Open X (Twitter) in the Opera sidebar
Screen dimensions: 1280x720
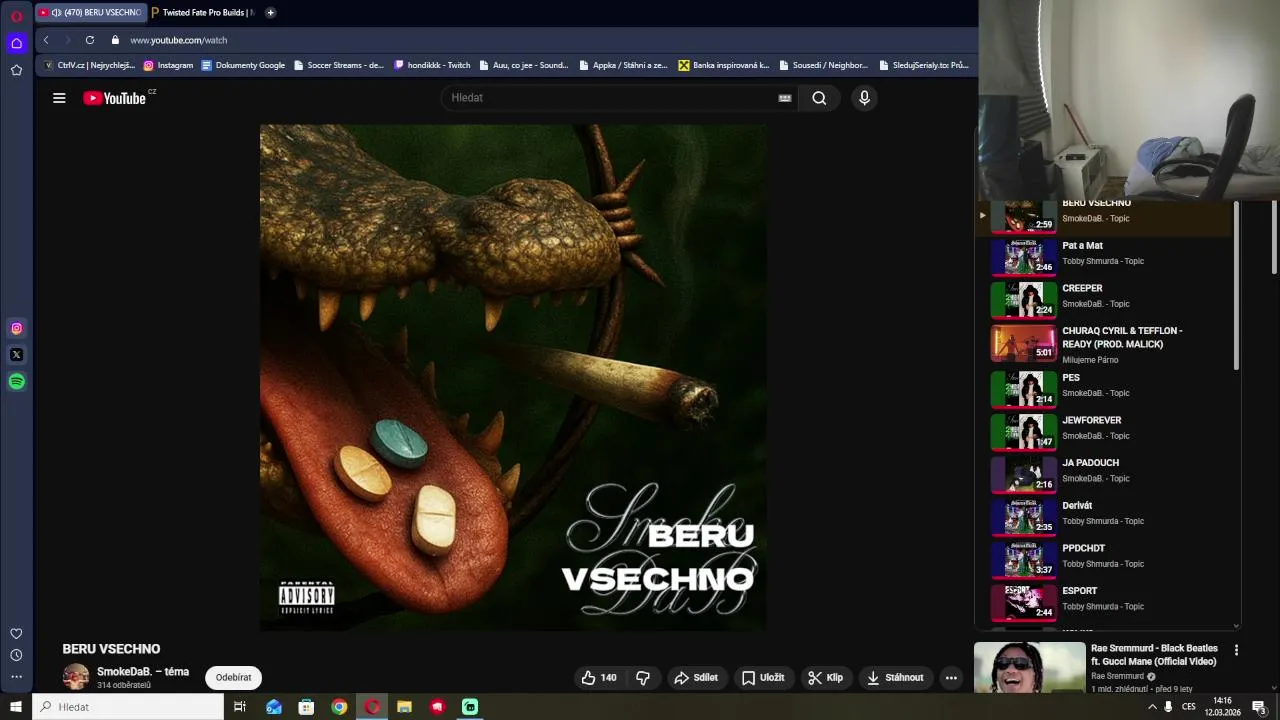pos(16,354)
